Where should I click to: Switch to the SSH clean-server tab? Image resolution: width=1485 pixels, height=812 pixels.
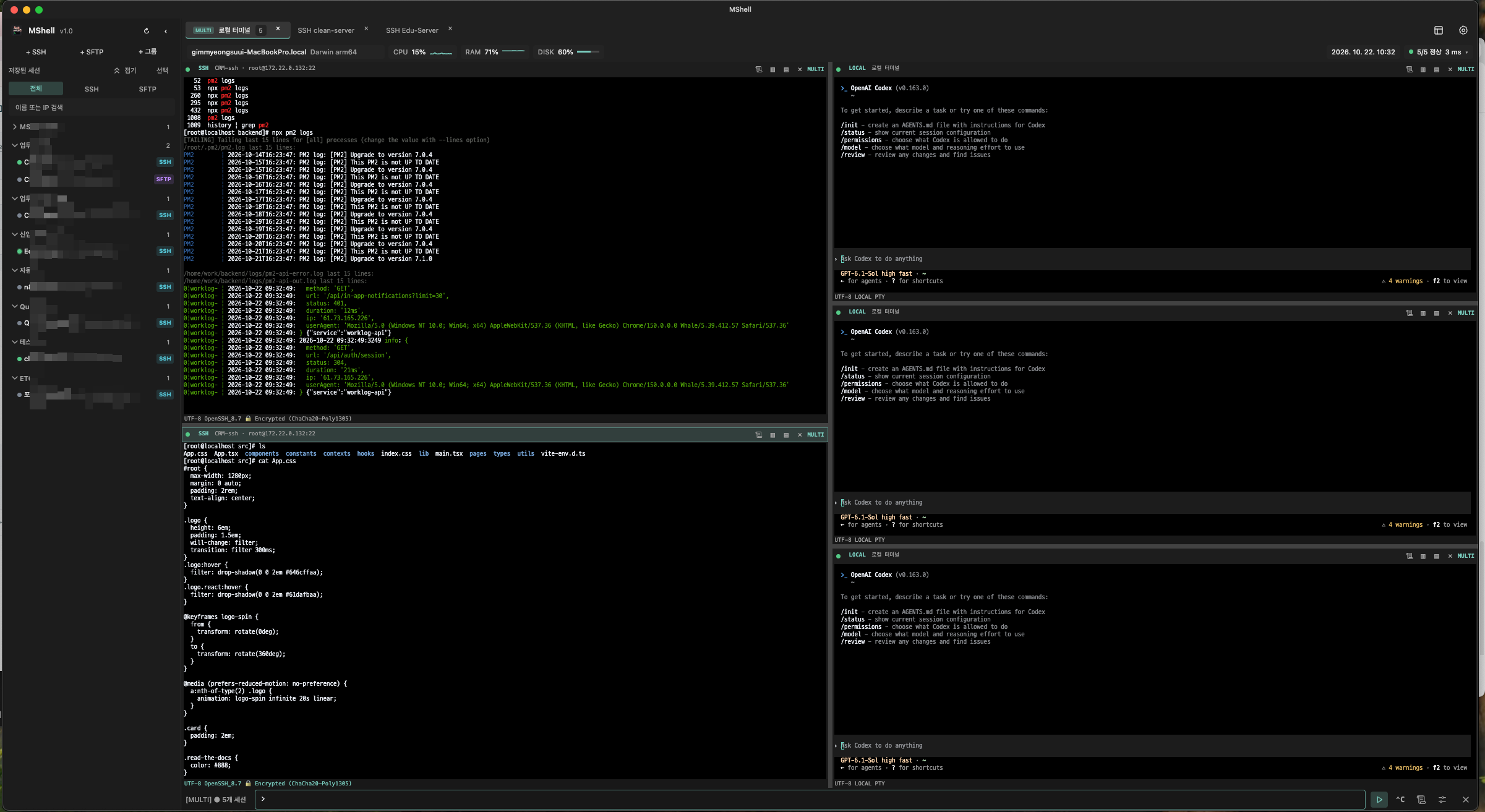[326, 30]
